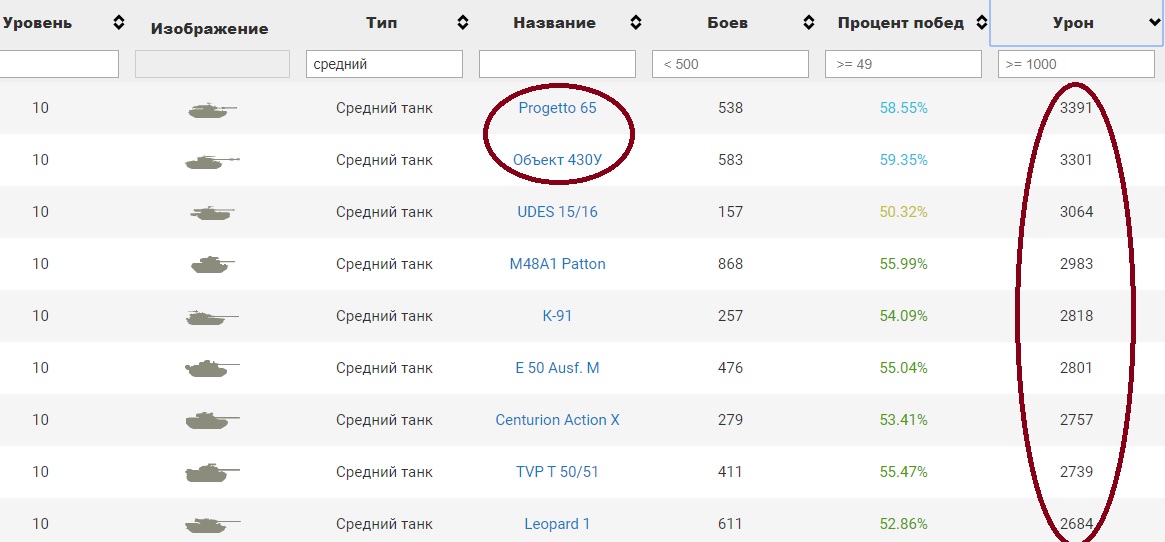
Task: Select the 53.41% win rate cell
Action: pyautogui.click(x=903, y=420)
